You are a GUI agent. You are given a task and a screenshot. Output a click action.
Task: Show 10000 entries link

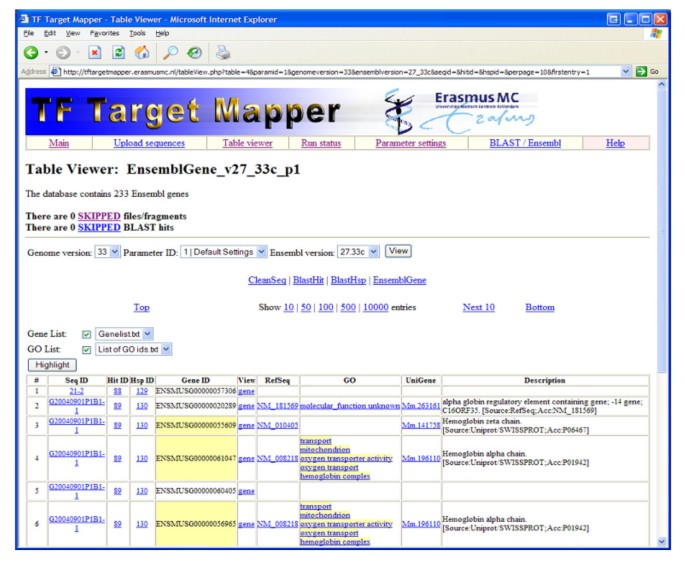pyautogui.click(x=376, y=308)
